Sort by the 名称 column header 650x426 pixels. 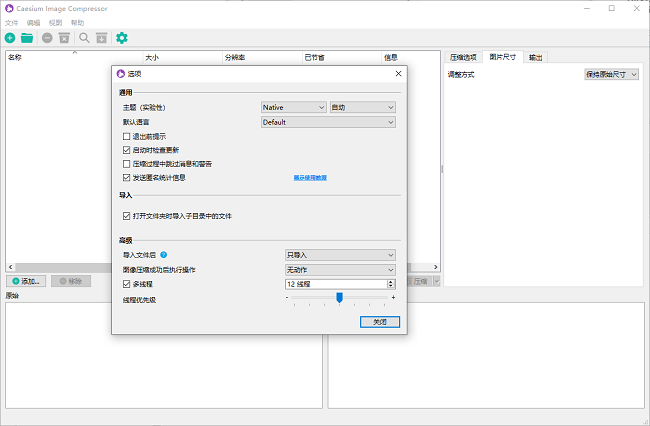[75, 58]
